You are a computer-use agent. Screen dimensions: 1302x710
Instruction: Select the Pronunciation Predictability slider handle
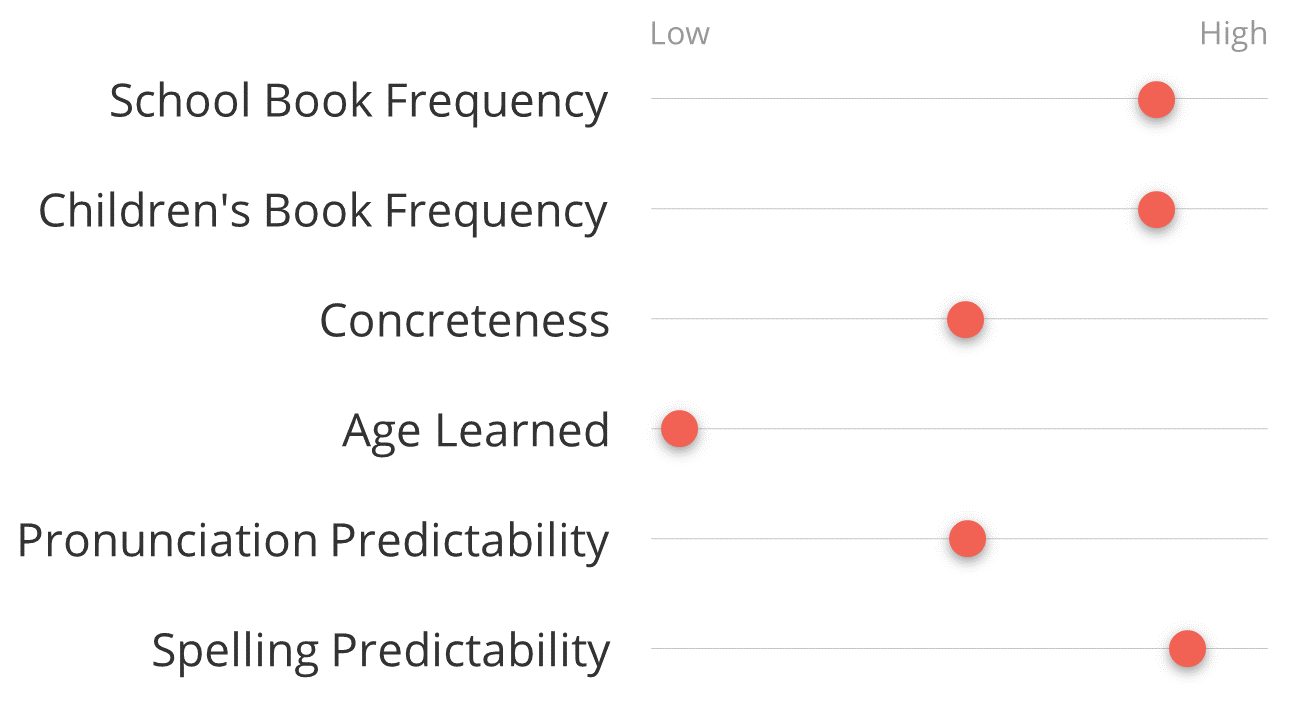coord(967,539)
